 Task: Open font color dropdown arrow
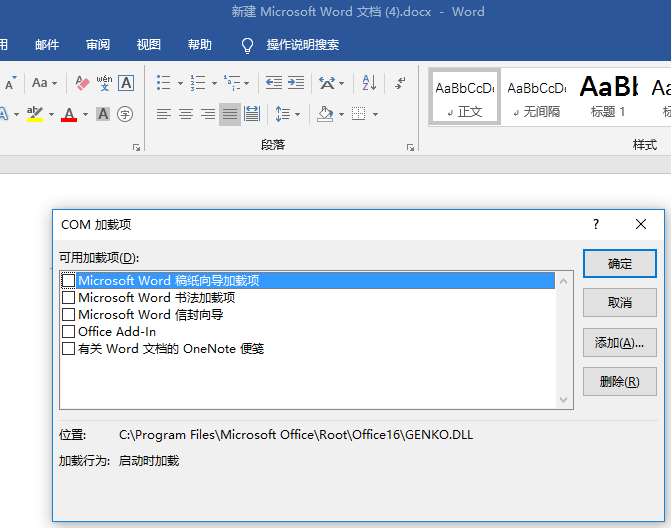coord(85,115)
